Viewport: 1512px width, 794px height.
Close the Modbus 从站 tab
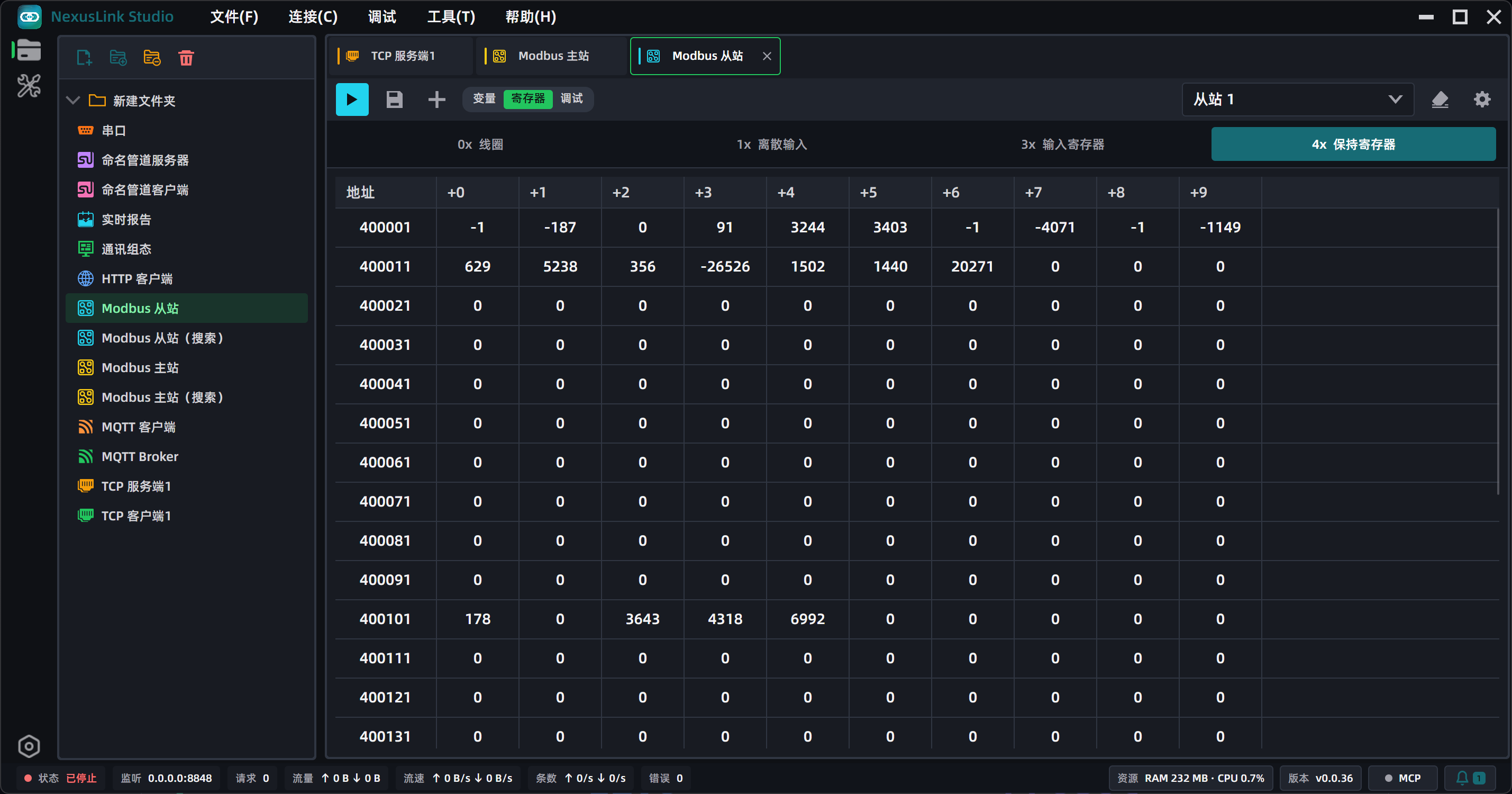(767, 57)
